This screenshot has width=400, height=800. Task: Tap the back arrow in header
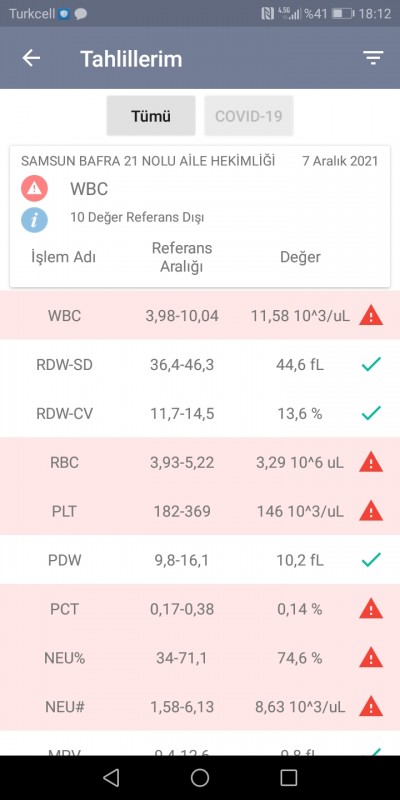(x=31, y=58)
